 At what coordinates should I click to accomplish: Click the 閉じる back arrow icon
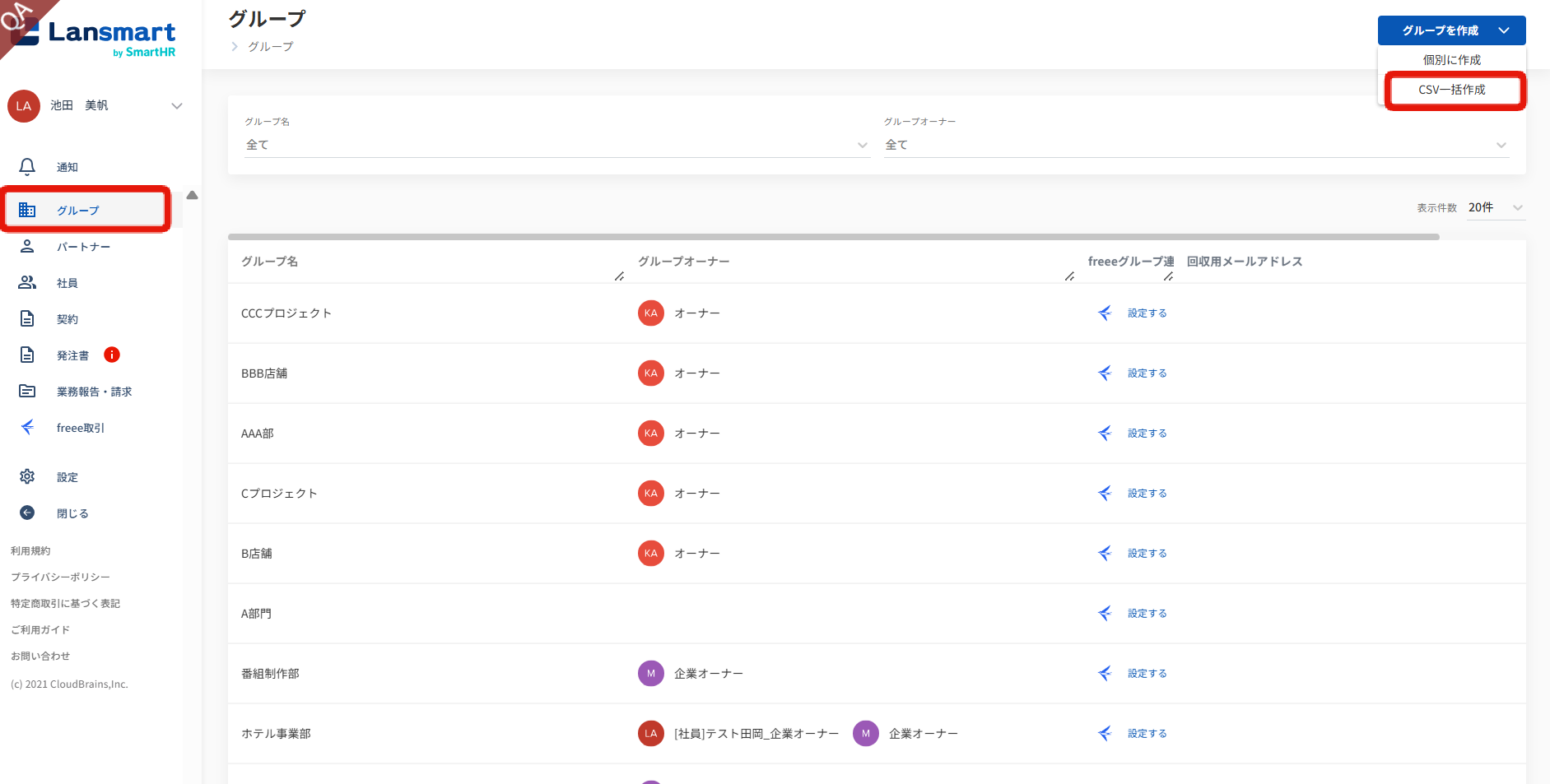(27, 513)
